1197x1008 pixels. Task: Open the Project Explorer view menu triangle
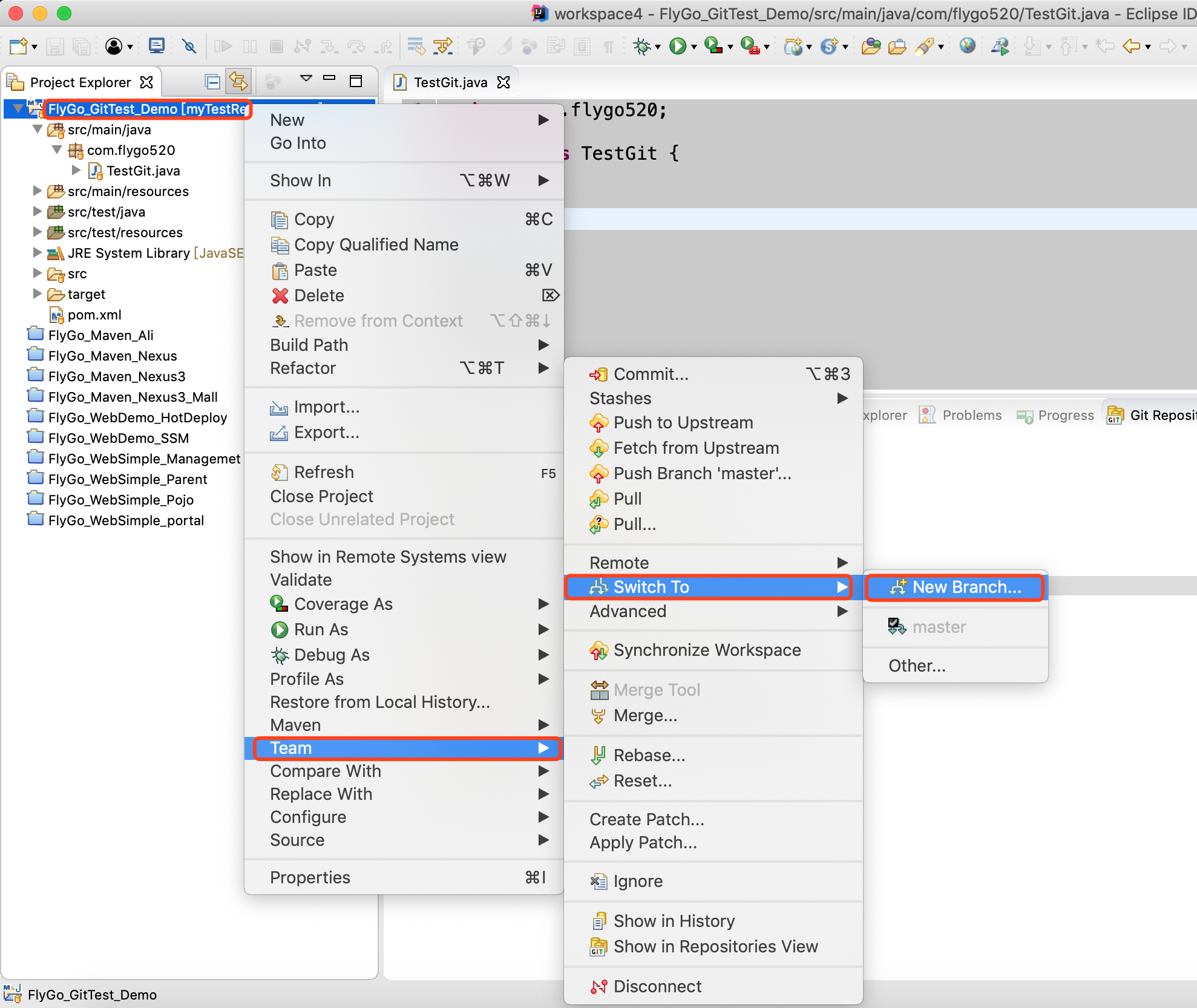click(306, 79)
